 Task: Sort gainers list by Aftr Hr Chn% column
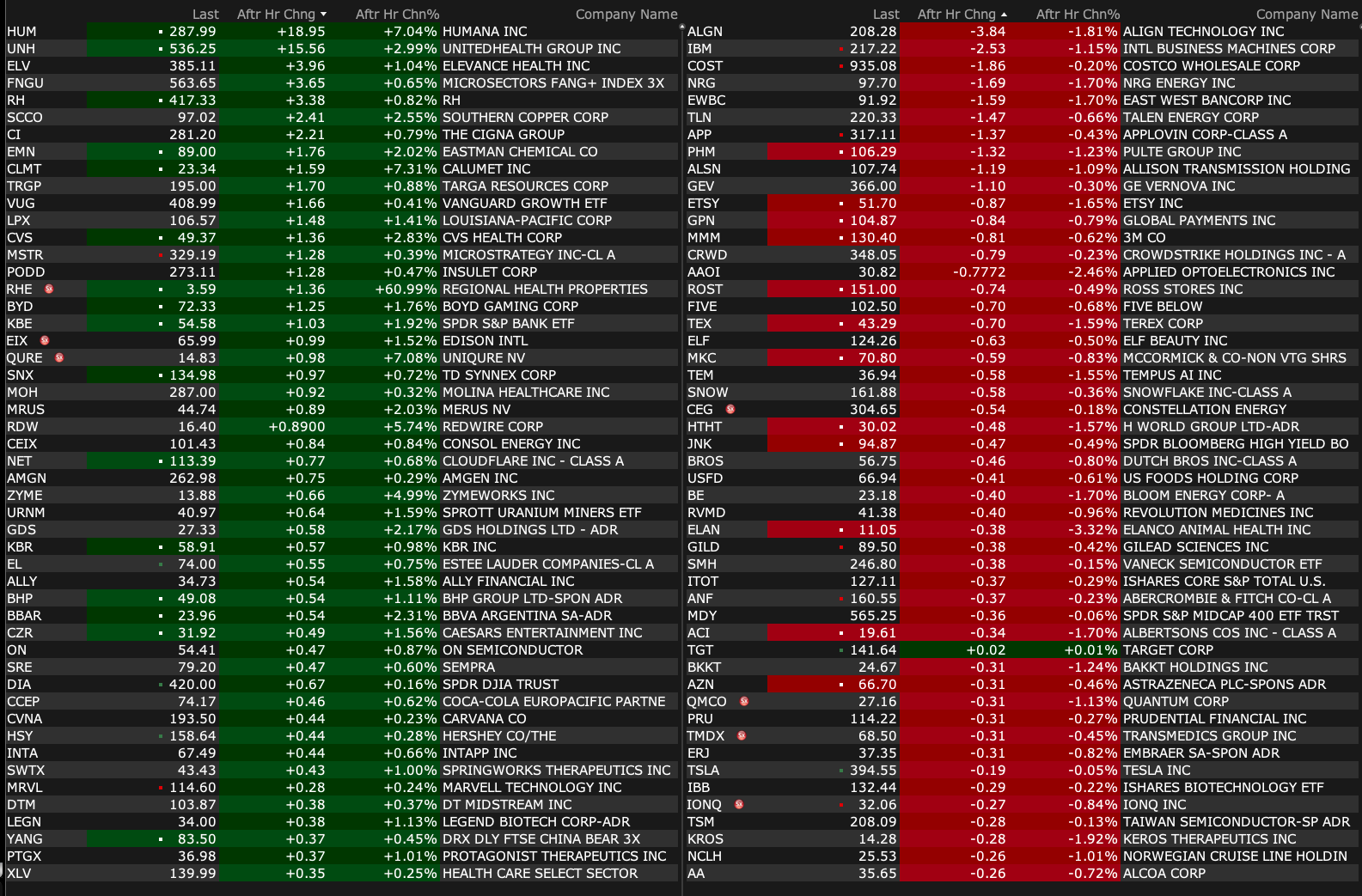pyautogui.click(x=397, y=15)
